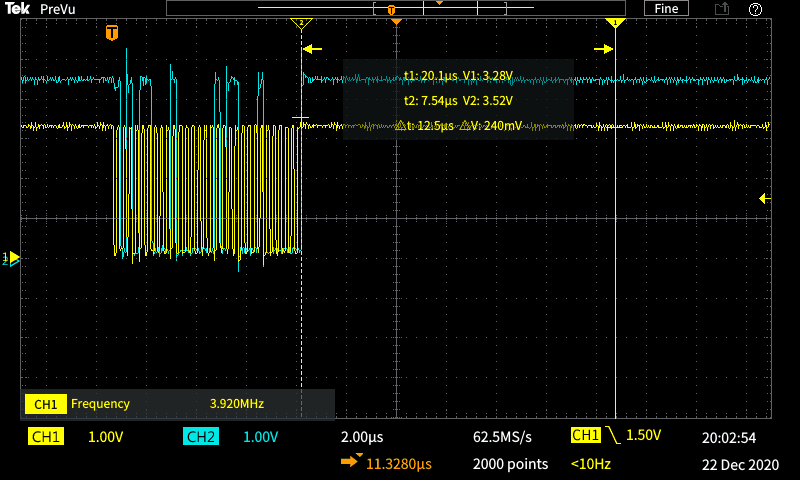Open the 2000 points record length setting
This screenshot has width=800, height=480.
click(510, 463)
